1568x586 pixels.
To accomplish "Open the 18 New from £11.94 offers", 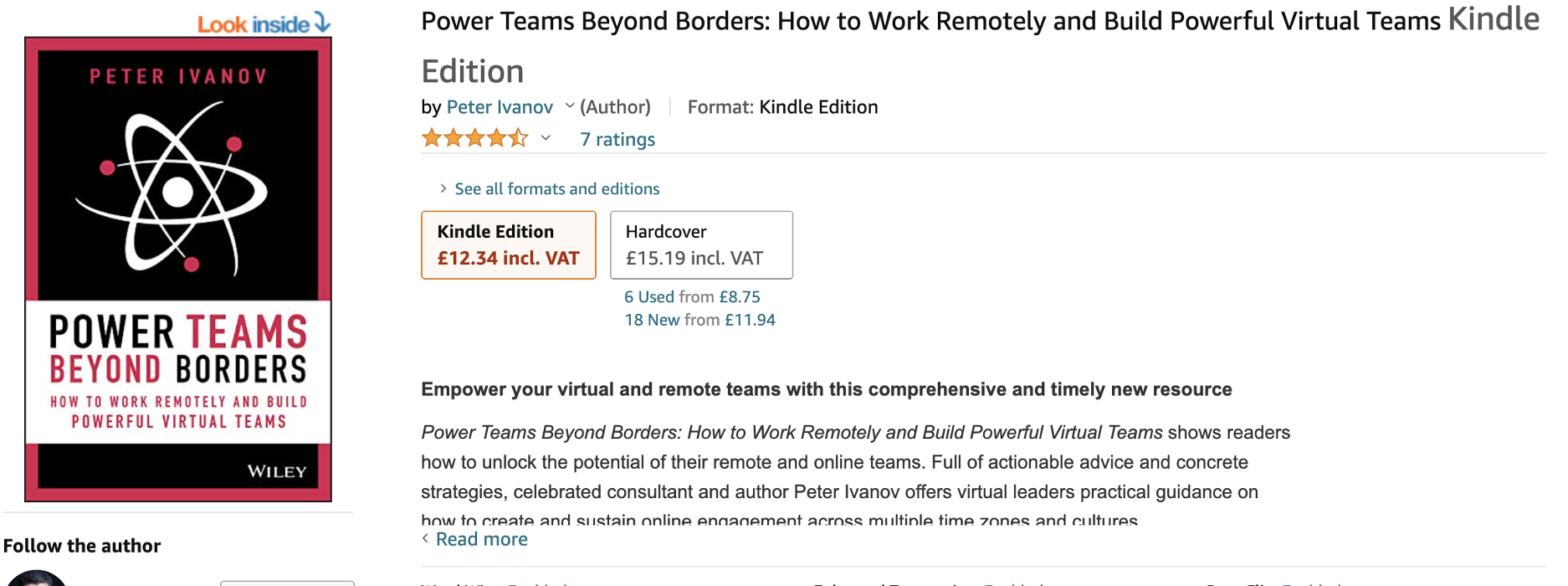I will coord(699,320).
